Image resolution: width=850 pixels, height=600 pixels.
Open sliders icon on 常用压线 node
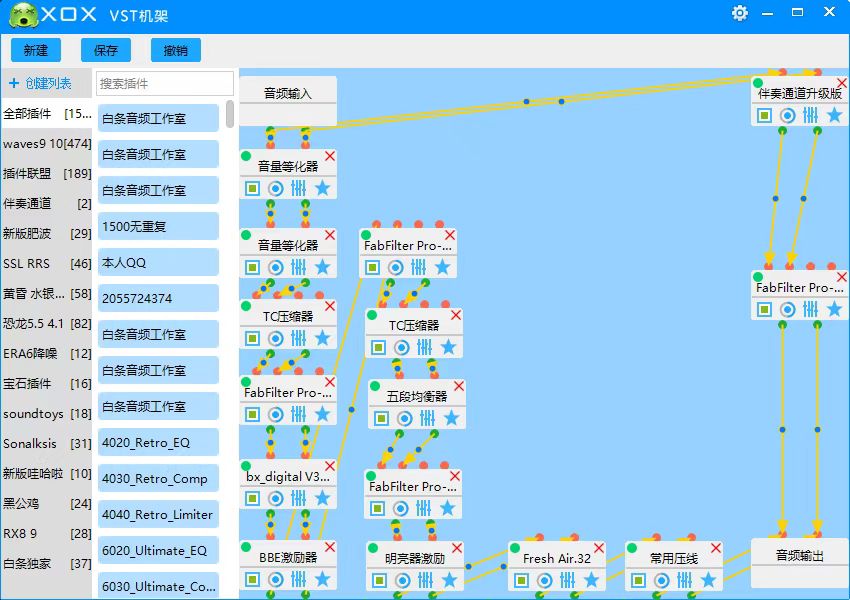click(685, 580)
